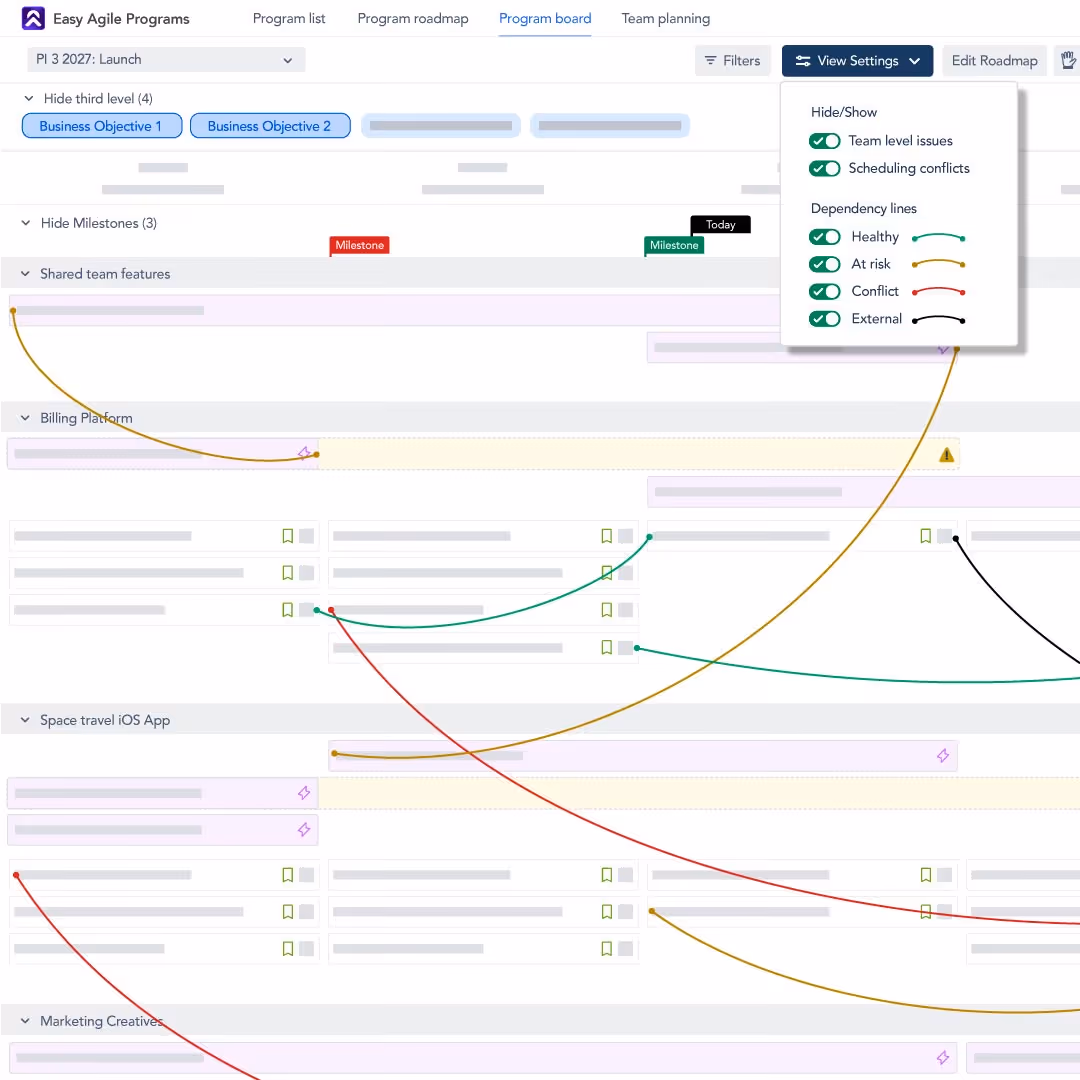The image size is (1080, 1080).
Task: Open the PI 3 2027: Launch selector
Action: [x=165, y=59]
